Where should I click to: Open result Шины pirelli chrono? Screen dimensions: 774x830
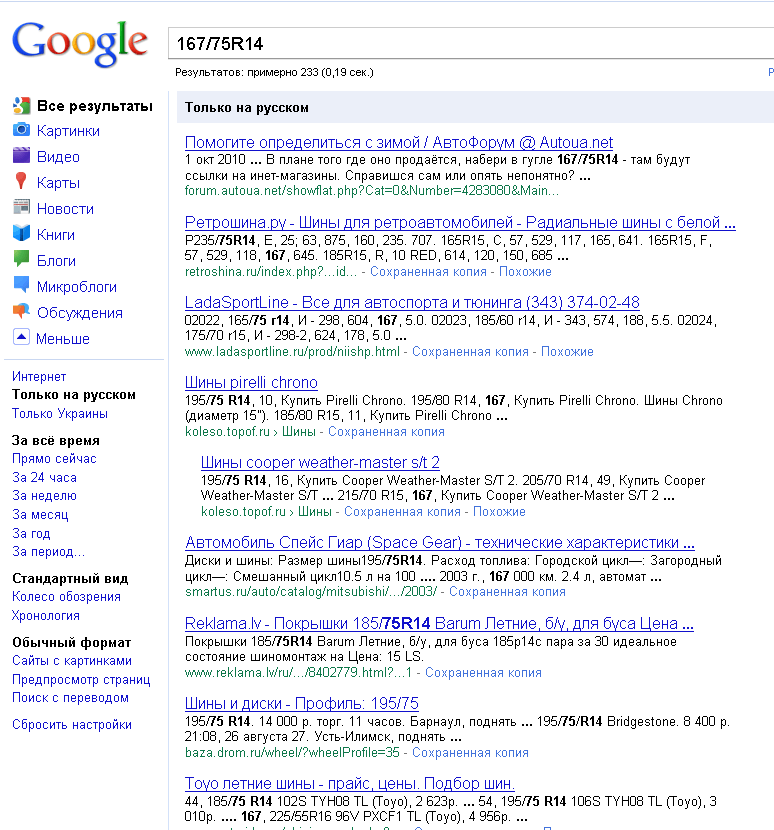click(251, 382)
